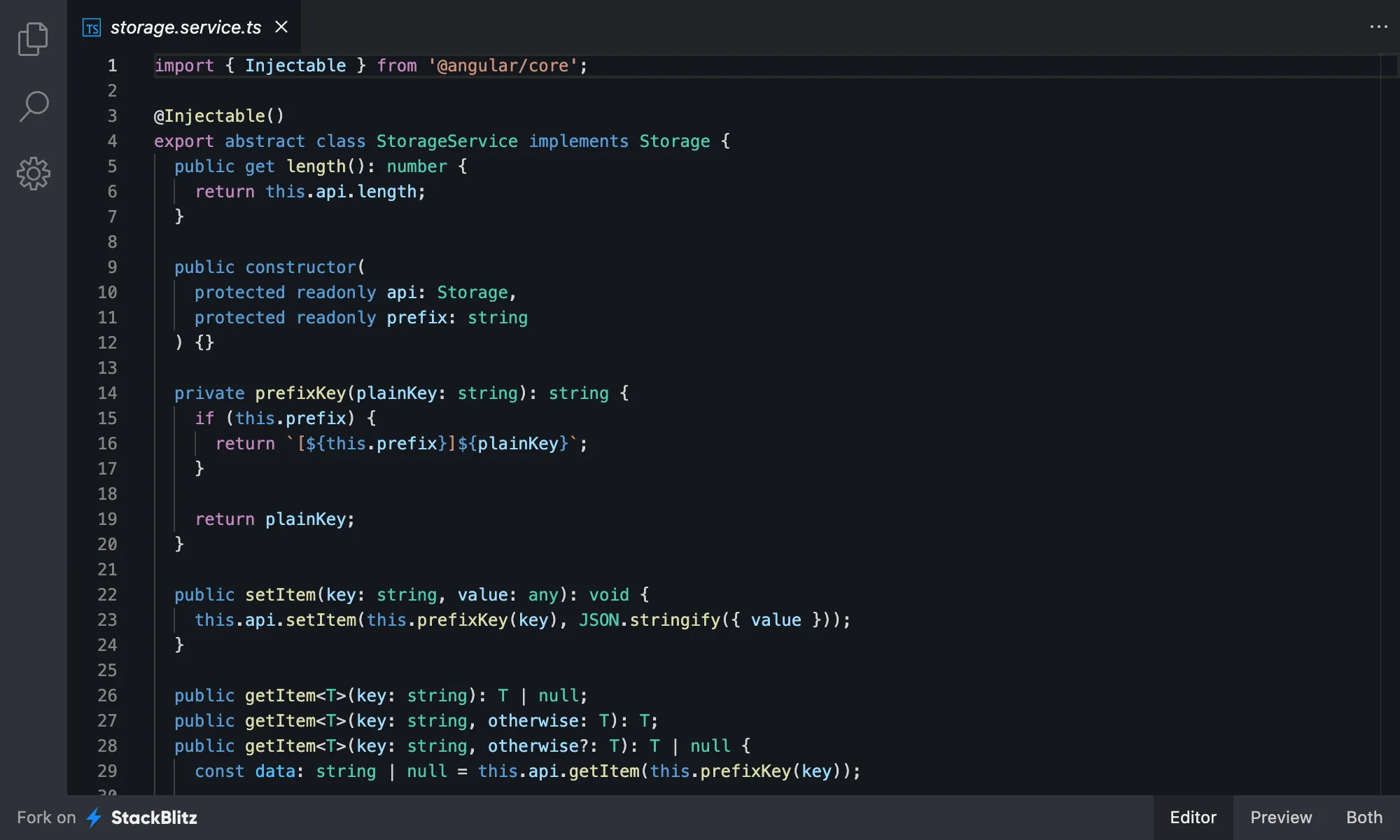Open the more actions ellipsis menu
This screenshot has height=840, width=1400.
click(1378, 27)
